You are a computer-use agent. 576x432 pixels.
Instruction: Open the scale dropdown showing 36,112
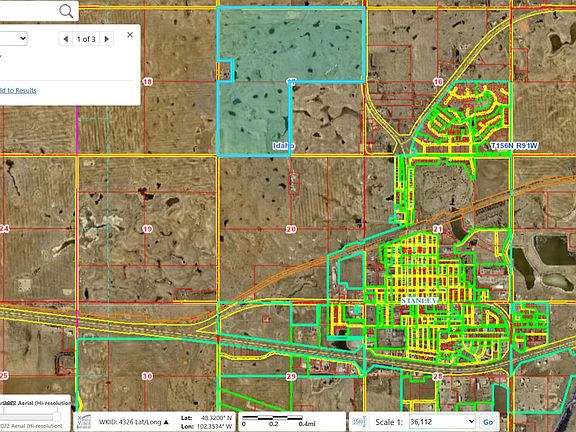coord(442,422)
